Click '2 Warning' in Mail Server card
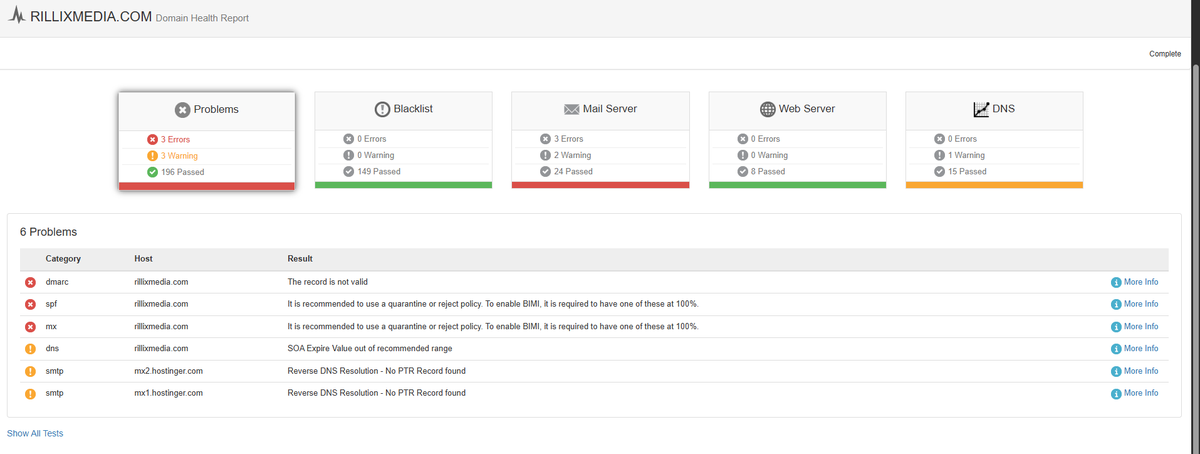The image size is (1200, 454). pyautogui.click(x=572, y=155)
